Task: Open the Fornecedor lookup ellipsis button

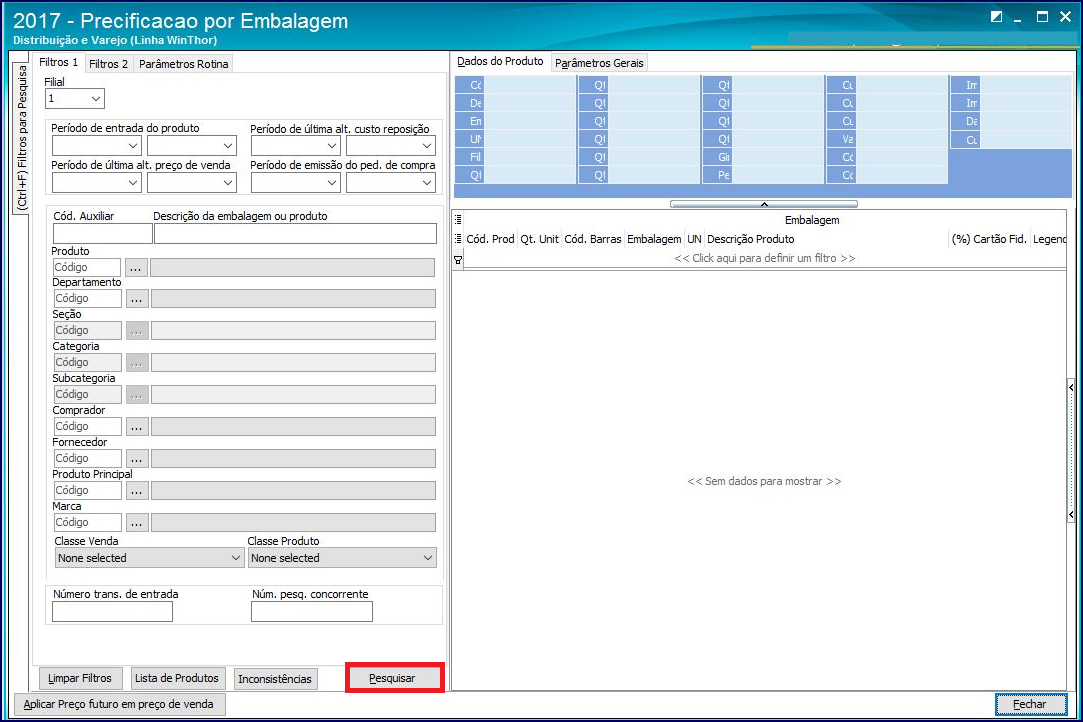Action: [x=137, y=458]
